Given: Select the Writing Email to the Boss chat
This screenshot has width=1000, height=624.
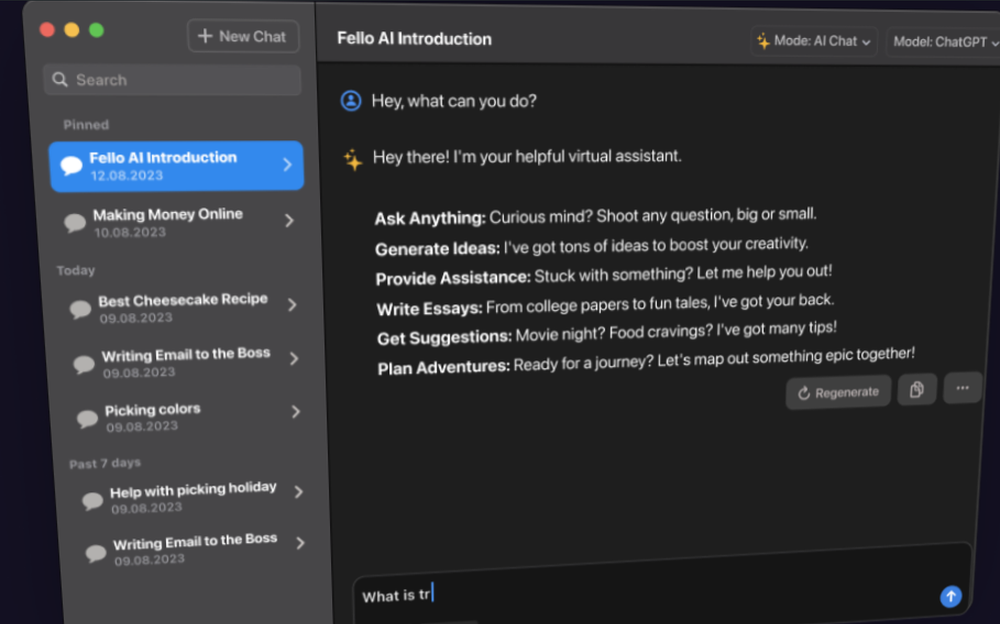Looking at the screenshot, I should point(180,360).
